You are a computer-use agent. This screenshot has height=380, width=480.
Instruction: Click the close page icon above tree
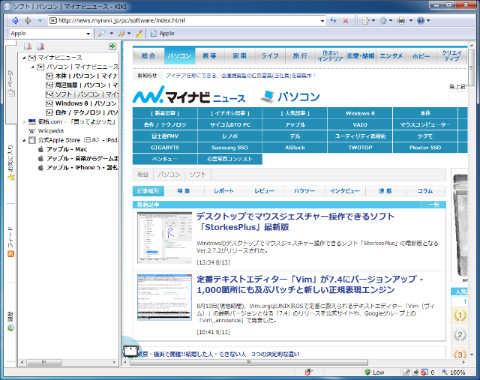(28, 46)
